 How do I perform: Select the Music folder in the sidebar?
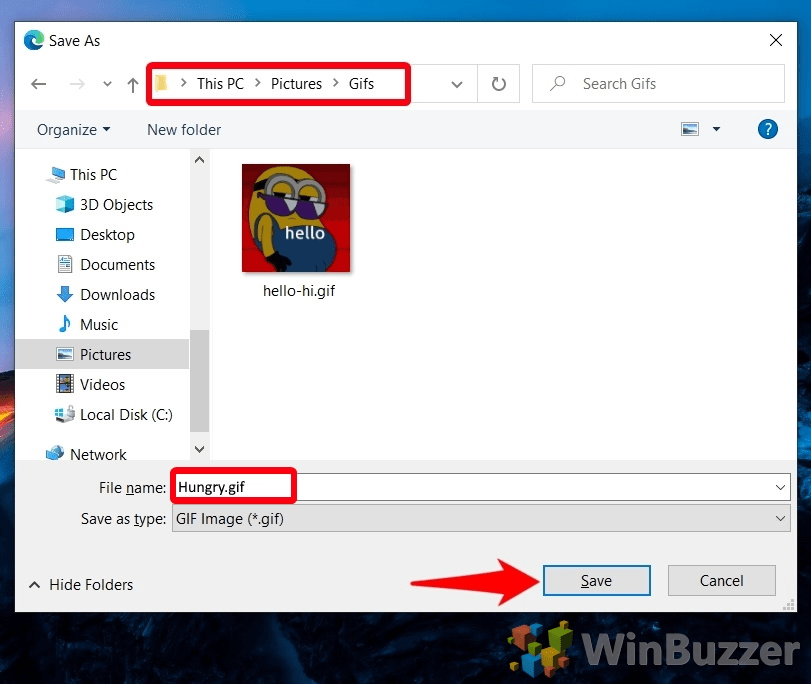click(x=99, y=324)
